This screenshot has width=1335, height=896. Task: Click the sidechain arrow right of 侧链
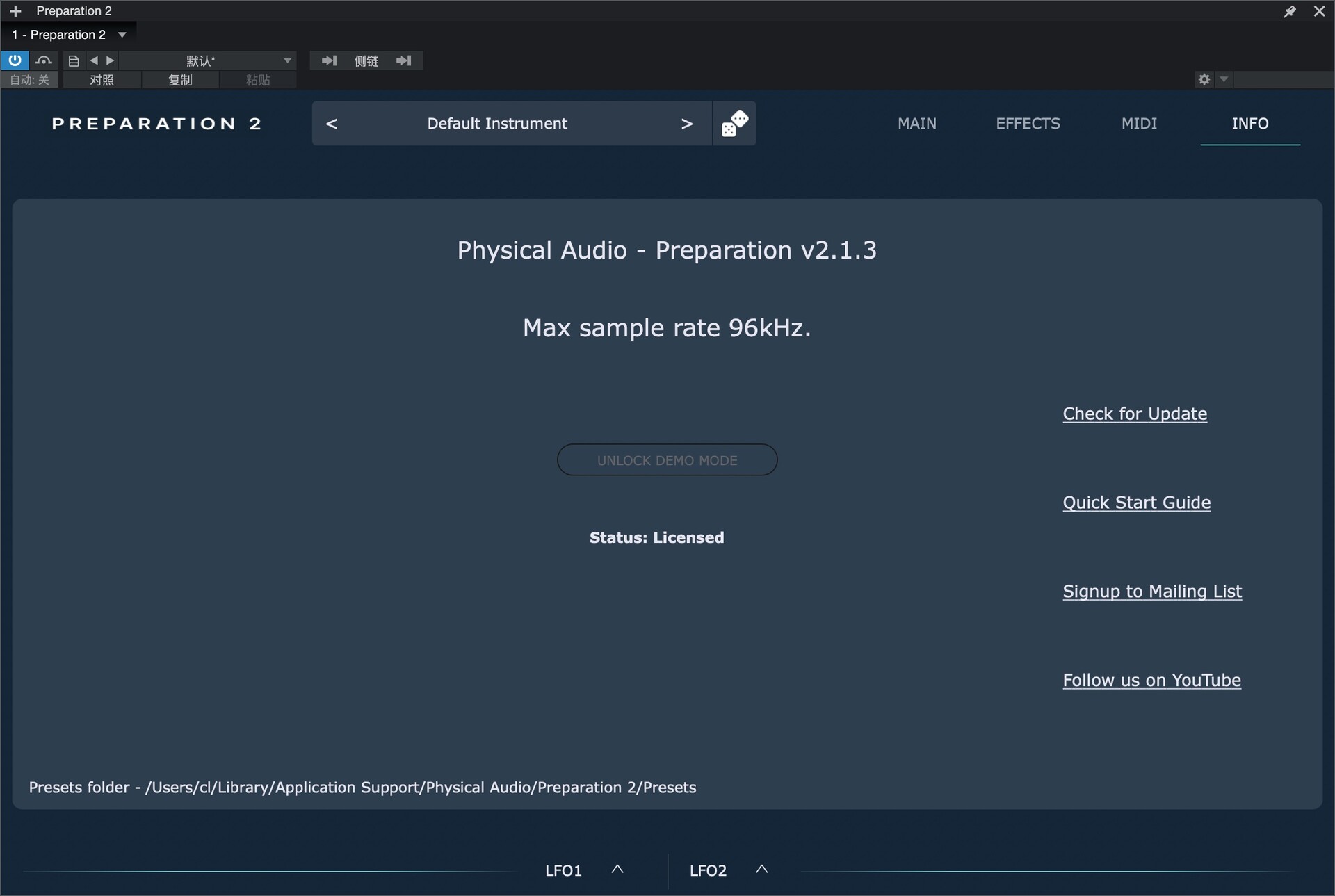tap(404, 60)
